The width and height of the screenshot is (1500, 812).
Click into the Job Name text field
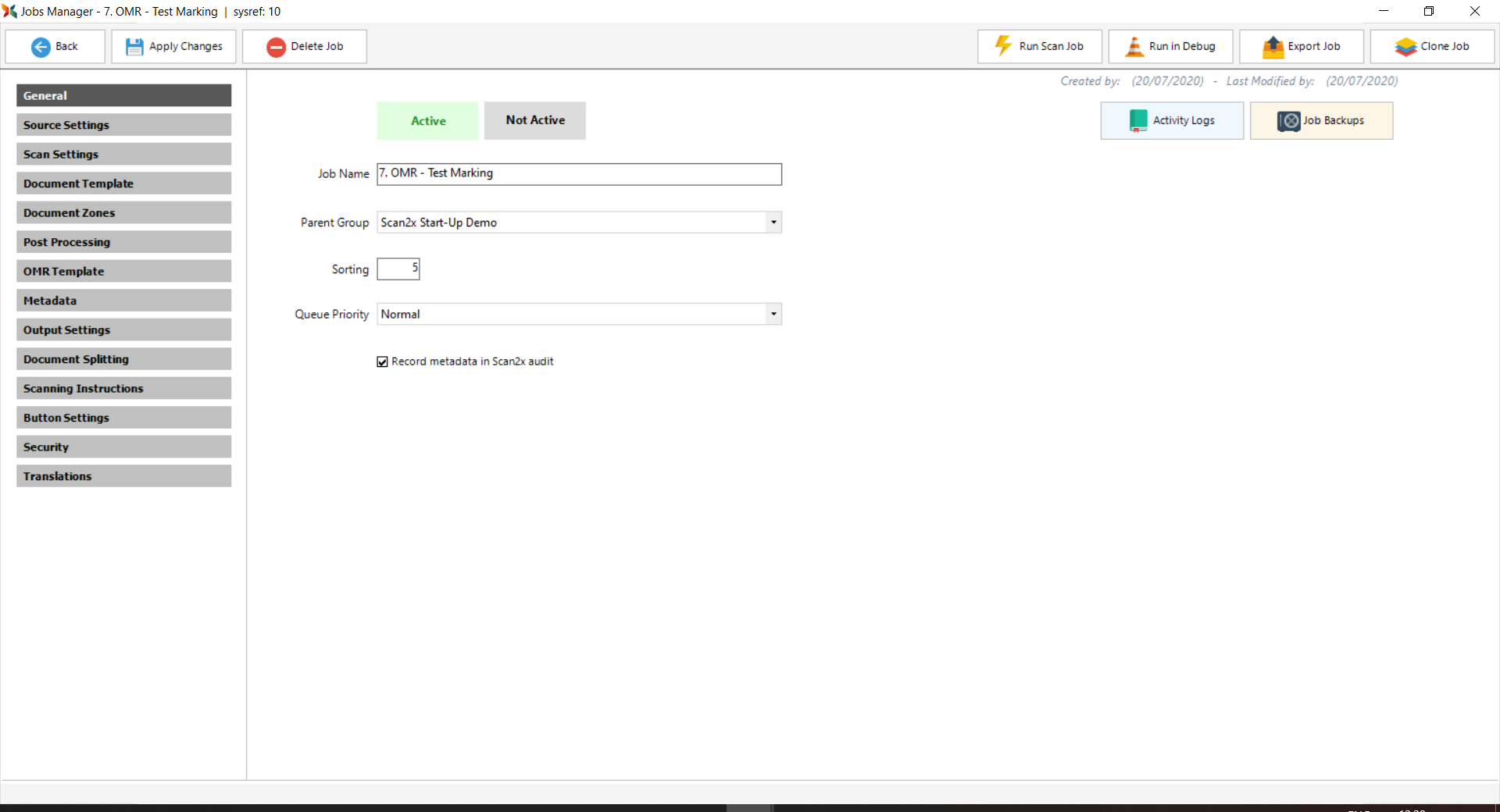(x=578, y=174)
